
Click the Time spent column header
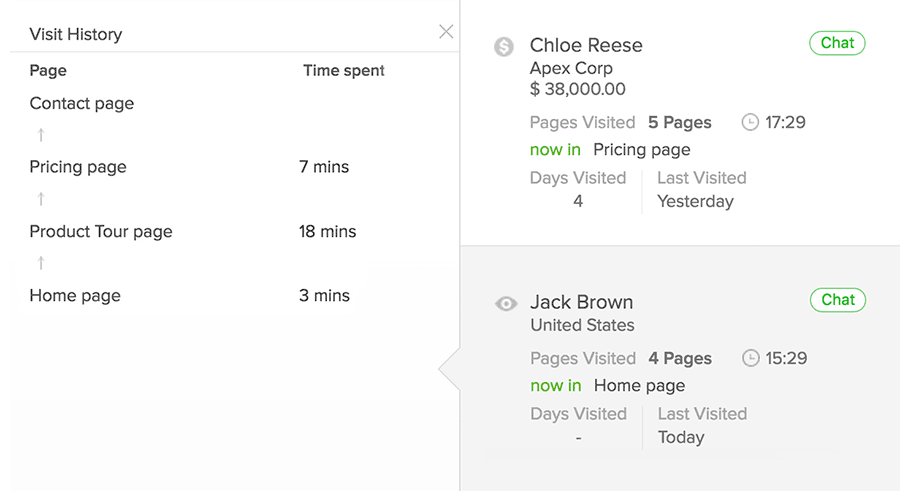coord(343,71)
